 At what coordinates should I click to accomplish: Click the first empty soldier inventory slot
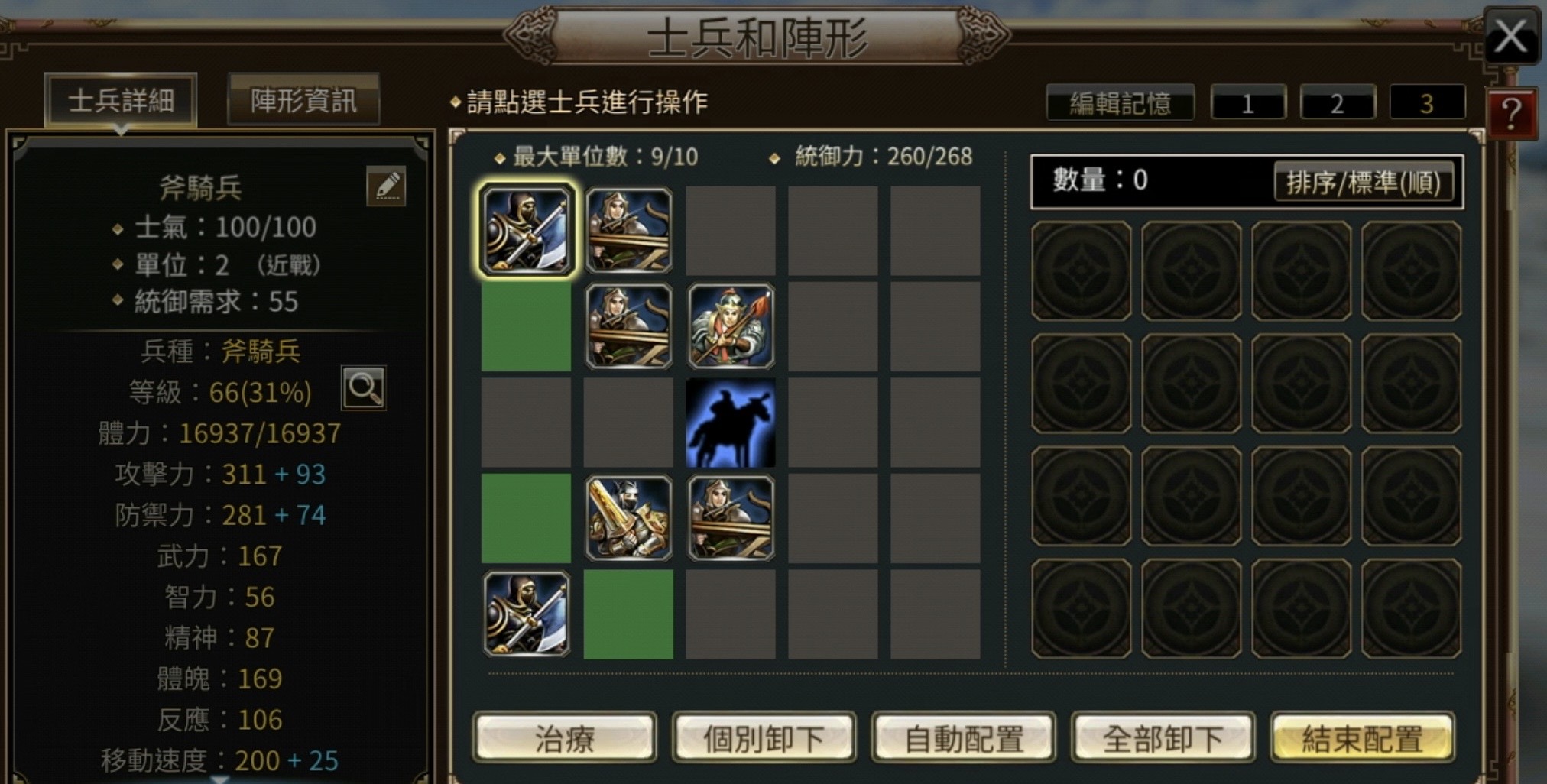point(1081,271)
